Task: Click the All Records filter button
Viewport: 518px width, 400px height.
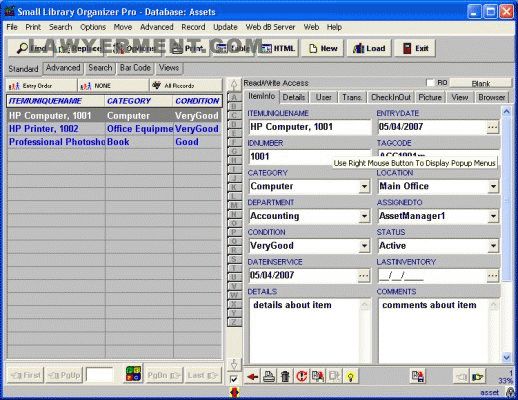Action: pyautogui.click(x=186, y=86)
